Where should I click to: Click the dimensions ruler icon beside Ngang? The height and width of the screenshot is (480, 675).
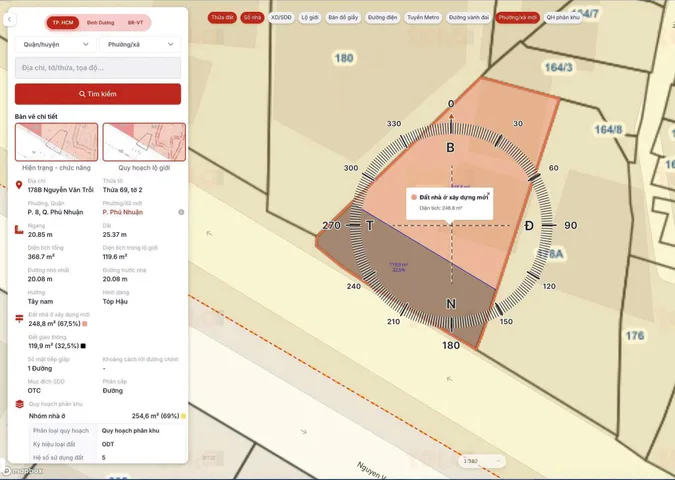coord(19,230)
